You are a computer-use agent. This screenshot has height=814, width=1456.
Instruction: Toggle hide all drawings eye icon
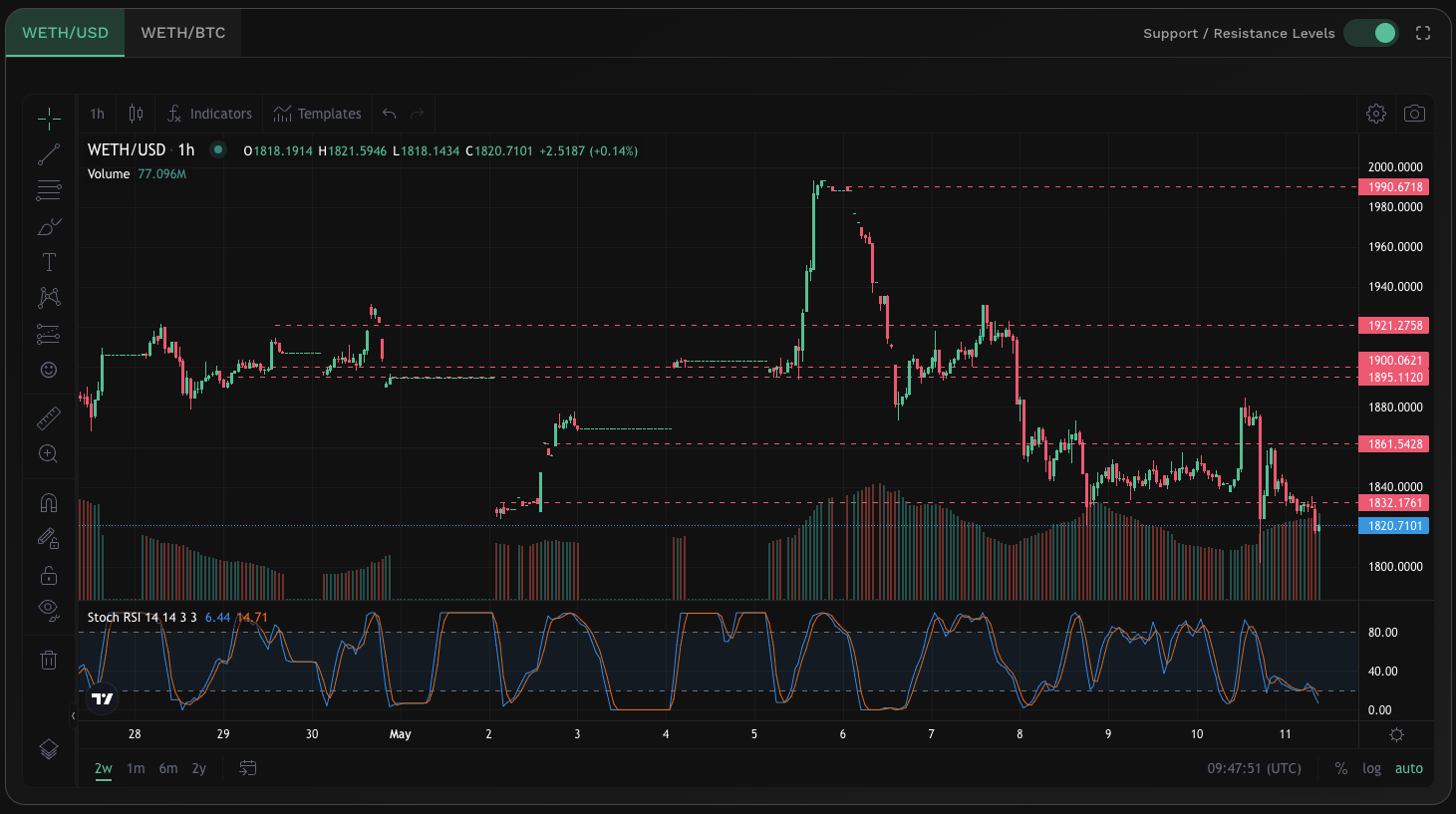(x=49, y=608)
